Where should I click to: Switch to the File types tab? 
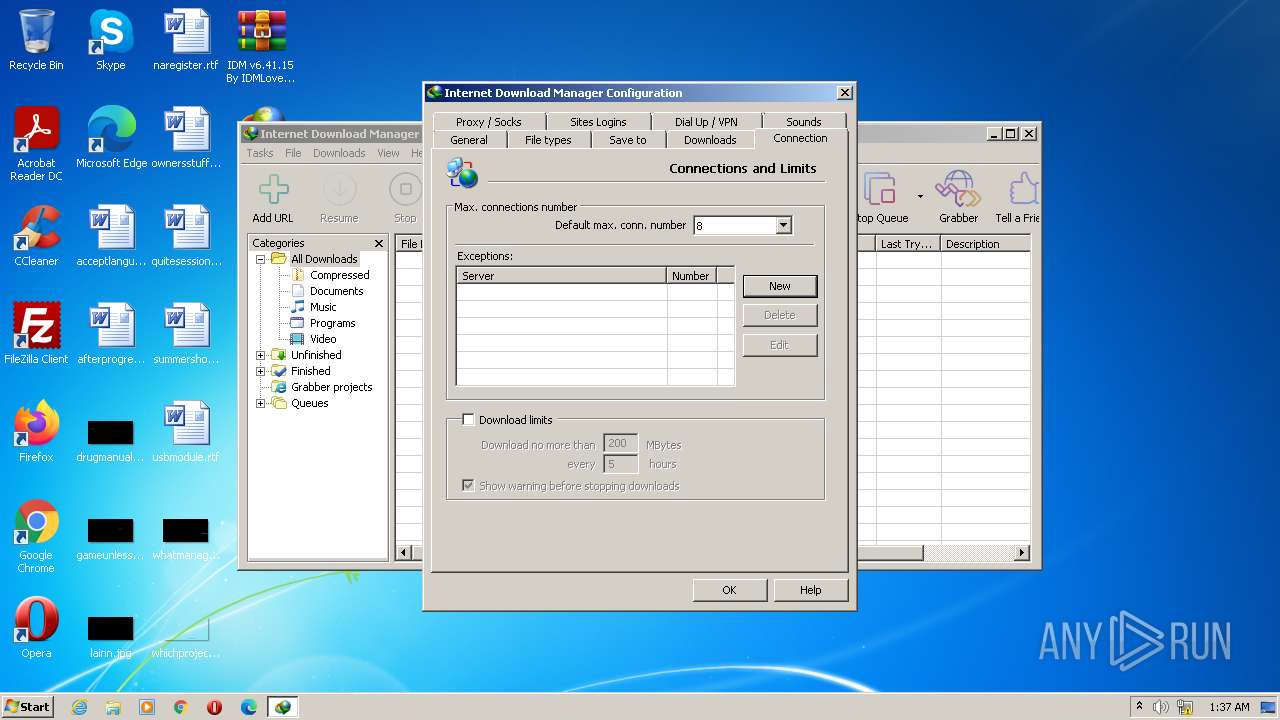pos(548,140)
